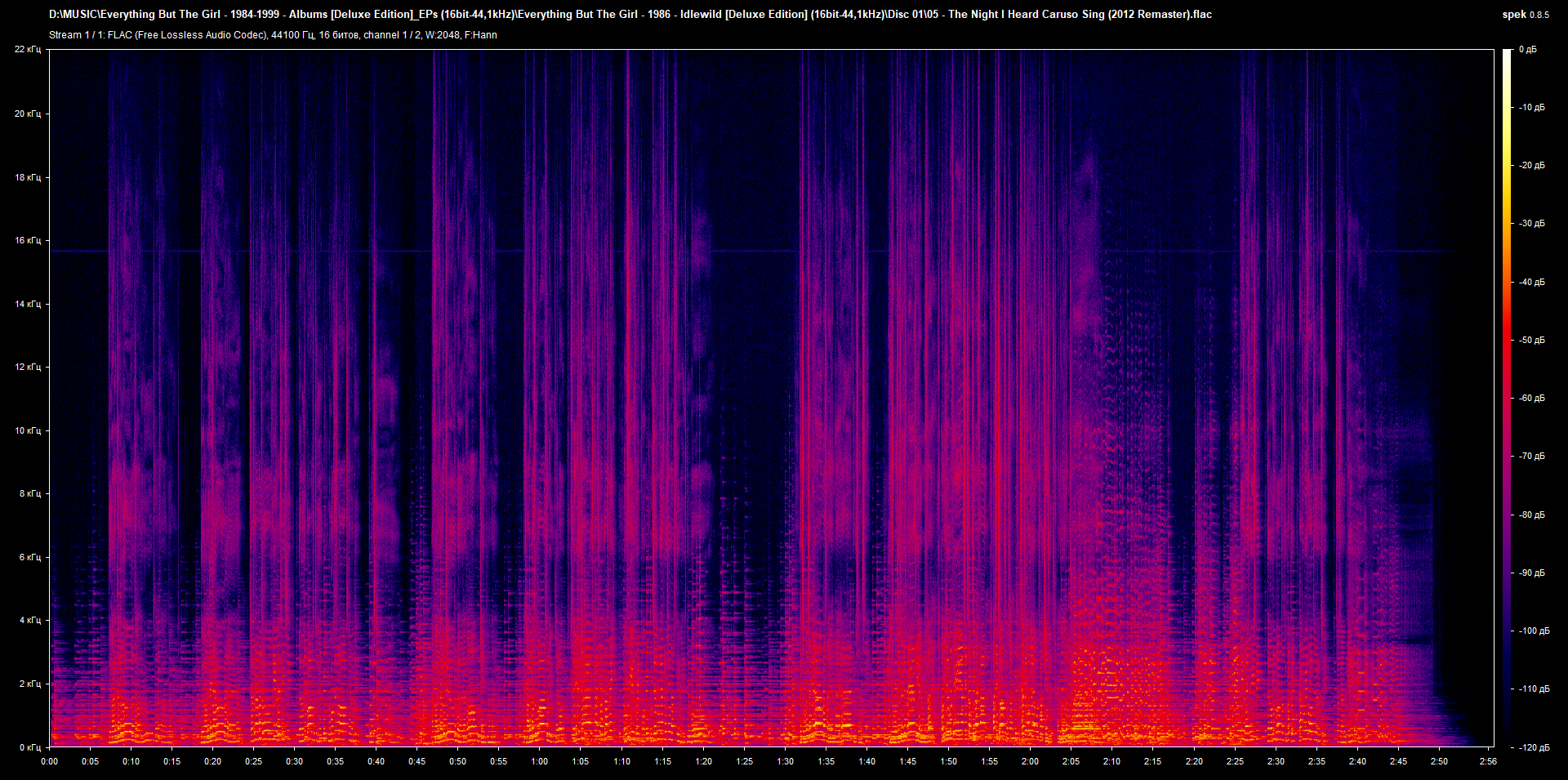
Task: Click the '-50 дБ' level scale label
Action: [1532, 340]
